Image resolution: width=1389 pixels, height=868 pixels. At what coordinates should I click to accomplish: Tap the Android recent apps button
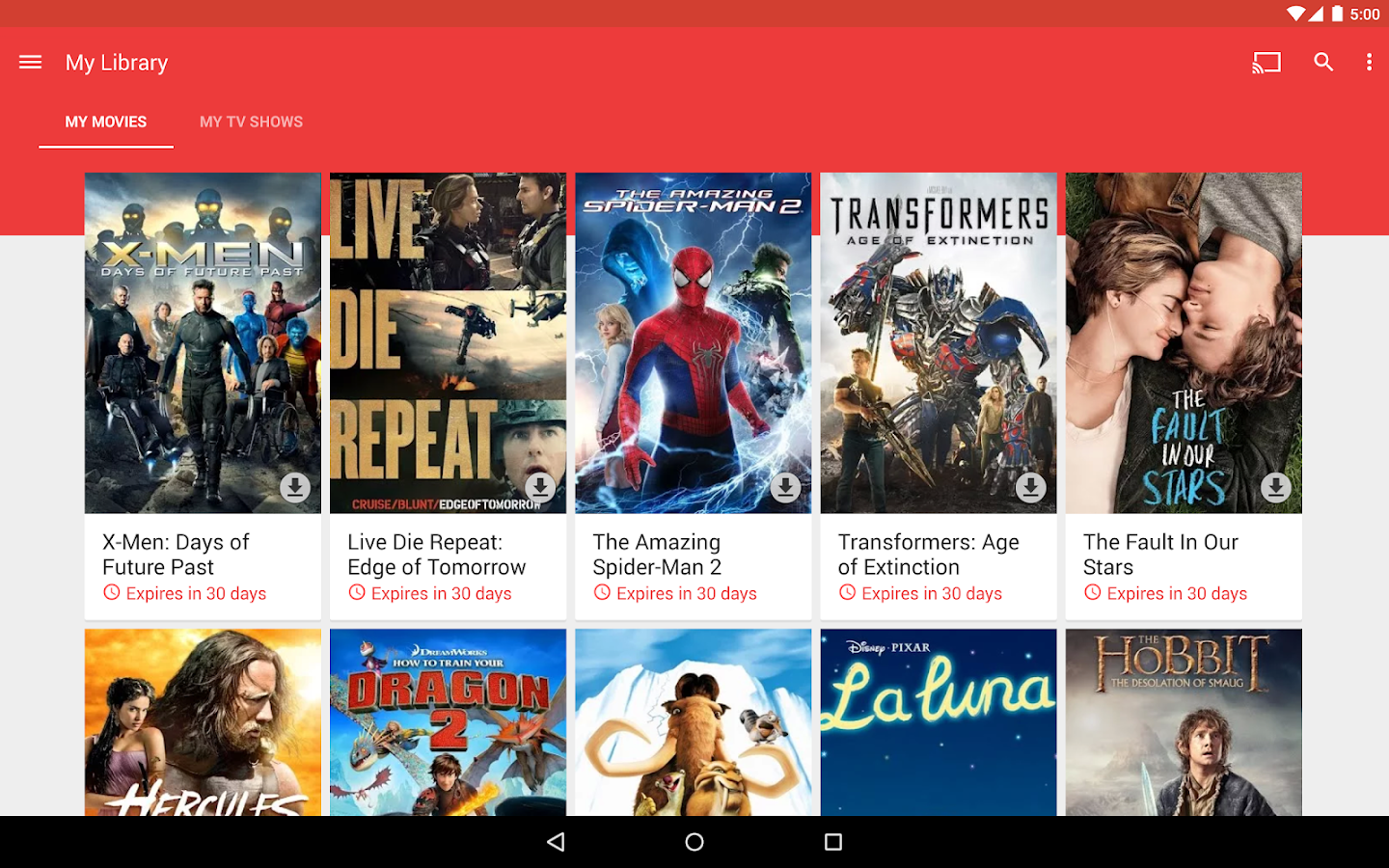[x=833, y=842]
